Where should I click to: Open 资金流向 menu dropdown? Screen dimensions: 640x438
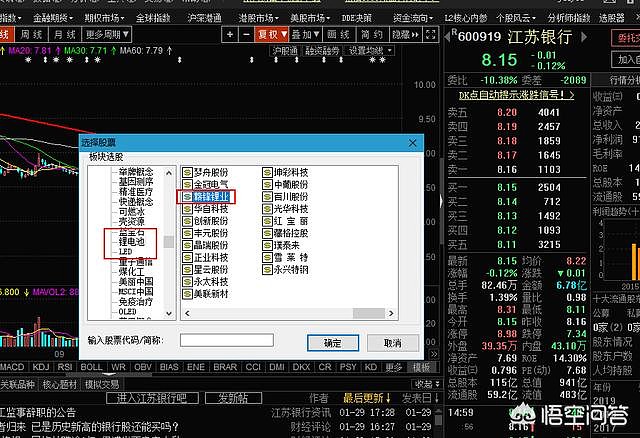pos(413,18)
